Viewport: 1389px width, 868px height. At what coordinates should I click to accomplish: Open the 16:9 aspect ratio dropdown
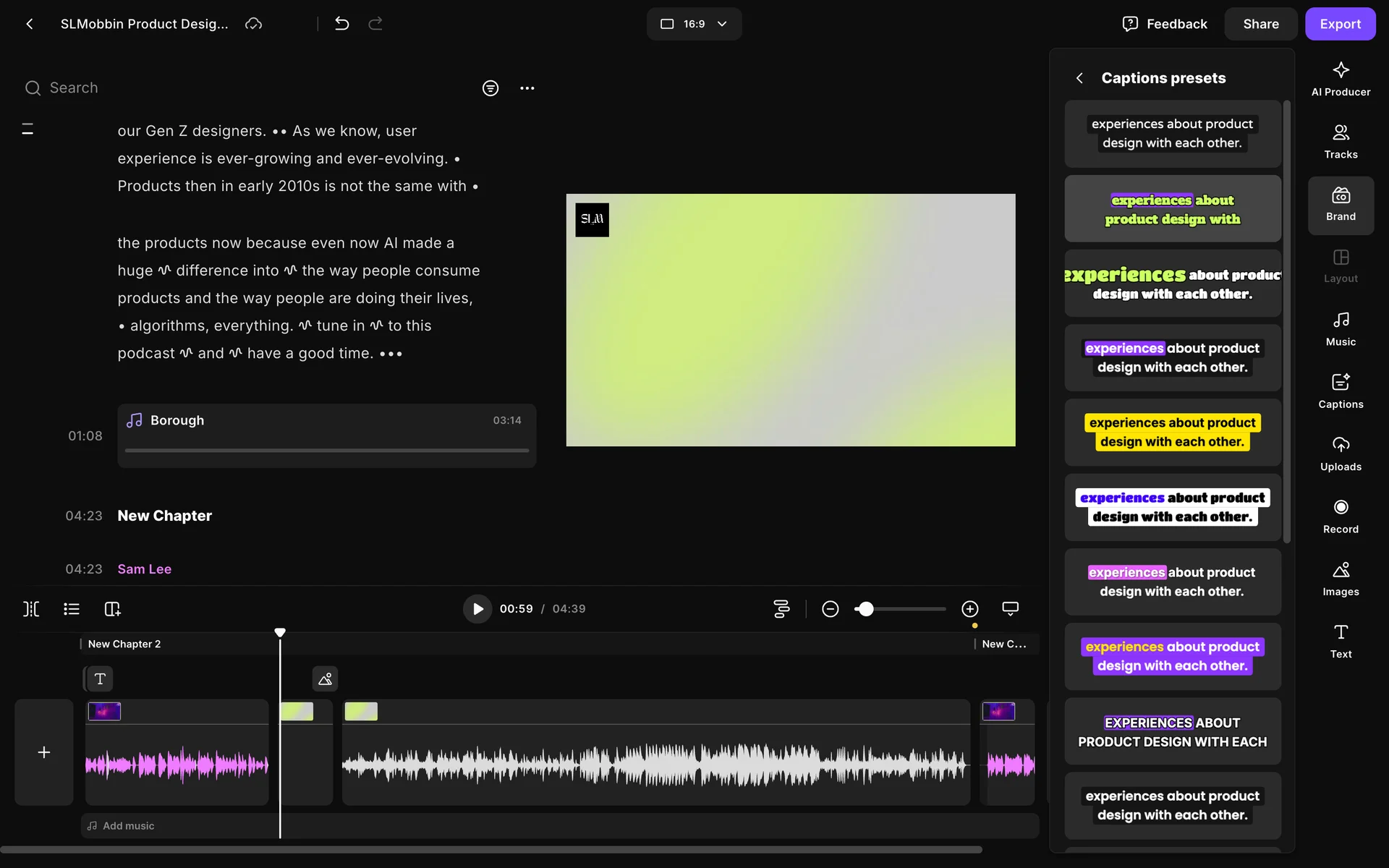(x=693, y=24)
